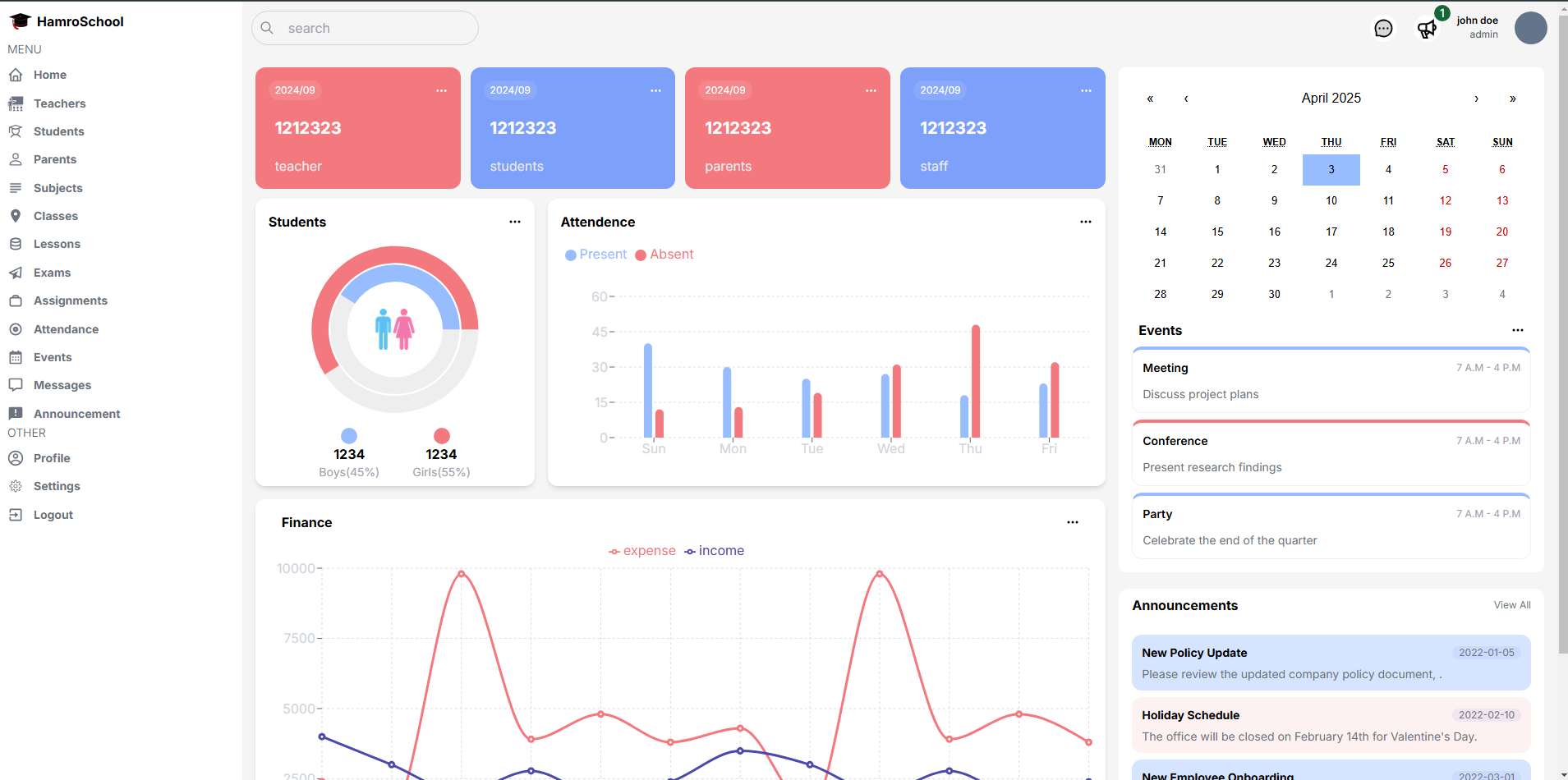The image size is (1568, 780).
Task: Click the Profile user icon in sidebar
Action: [16, 458]
